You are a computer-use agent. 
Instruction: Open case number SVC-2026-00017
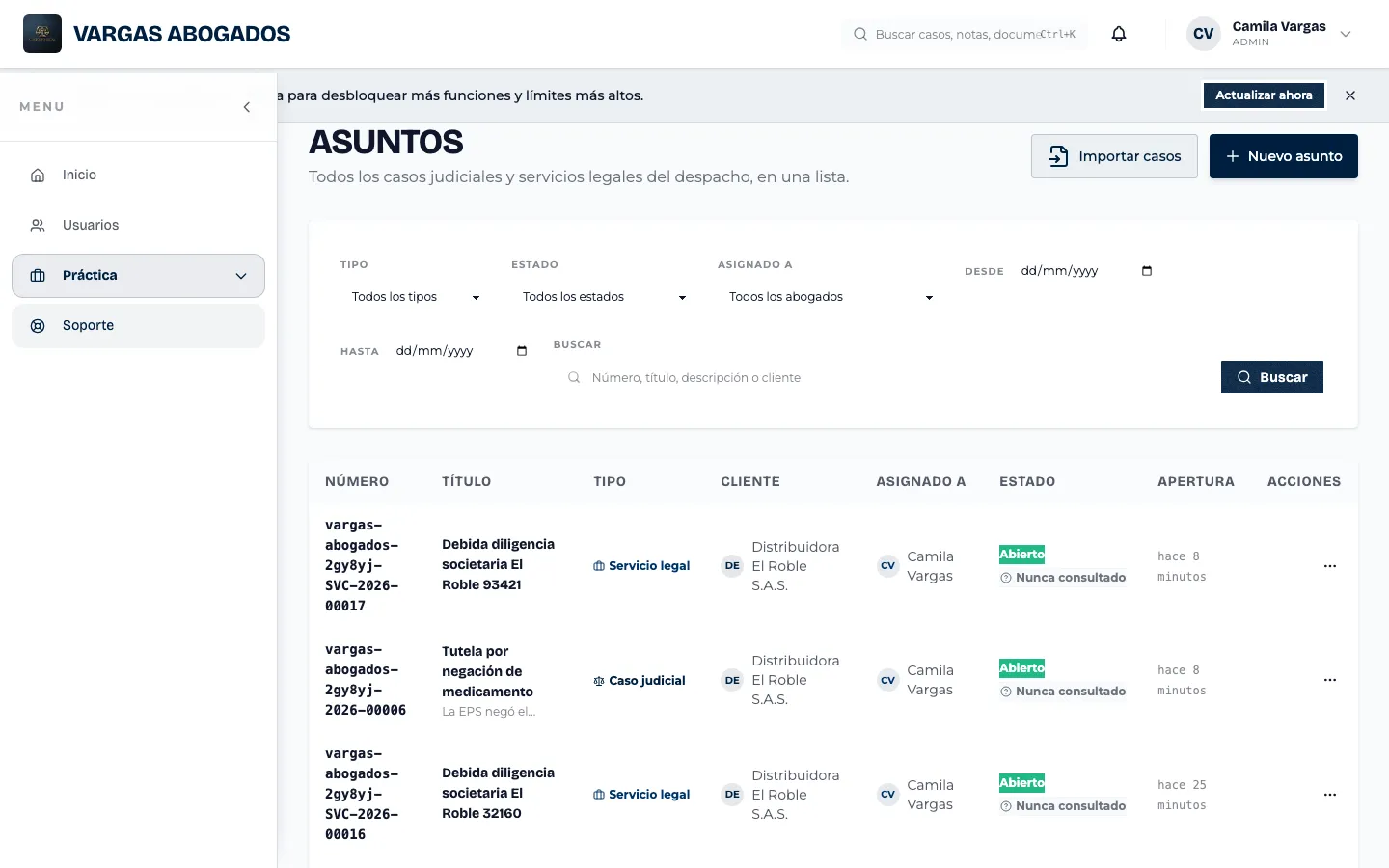[362, 565]
